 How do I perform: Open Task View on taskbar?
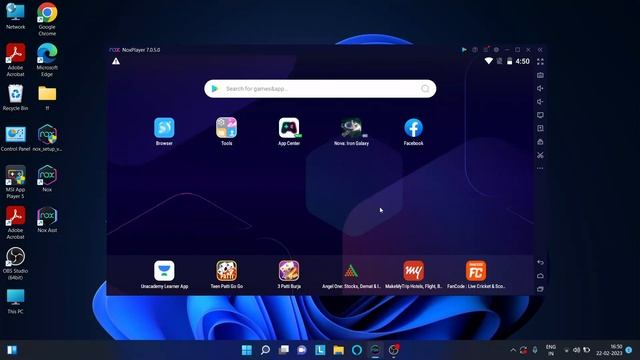click(283, 350)
